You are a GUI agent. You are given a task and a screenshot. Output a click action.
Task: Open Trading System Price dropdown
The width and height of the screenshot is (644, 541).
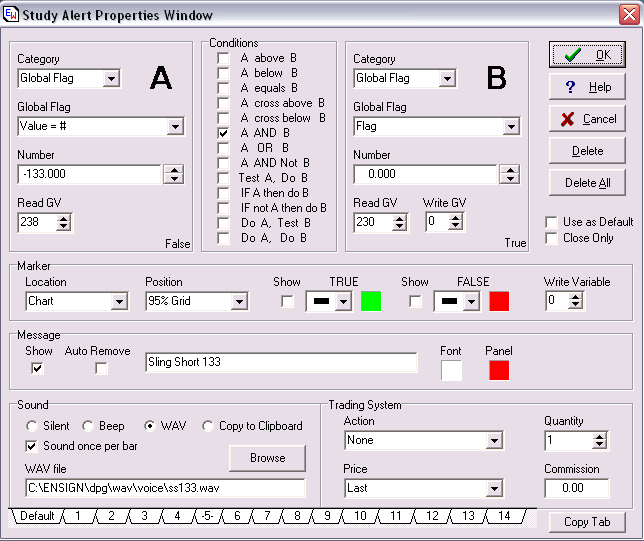click(494, 488)
